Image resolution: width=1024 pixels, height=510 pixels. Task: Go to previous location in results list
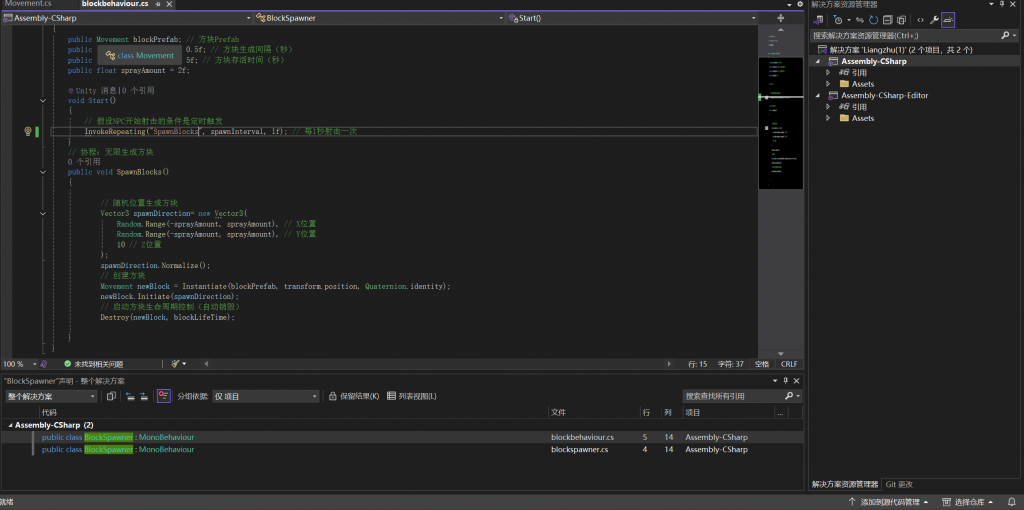point(130,396)
